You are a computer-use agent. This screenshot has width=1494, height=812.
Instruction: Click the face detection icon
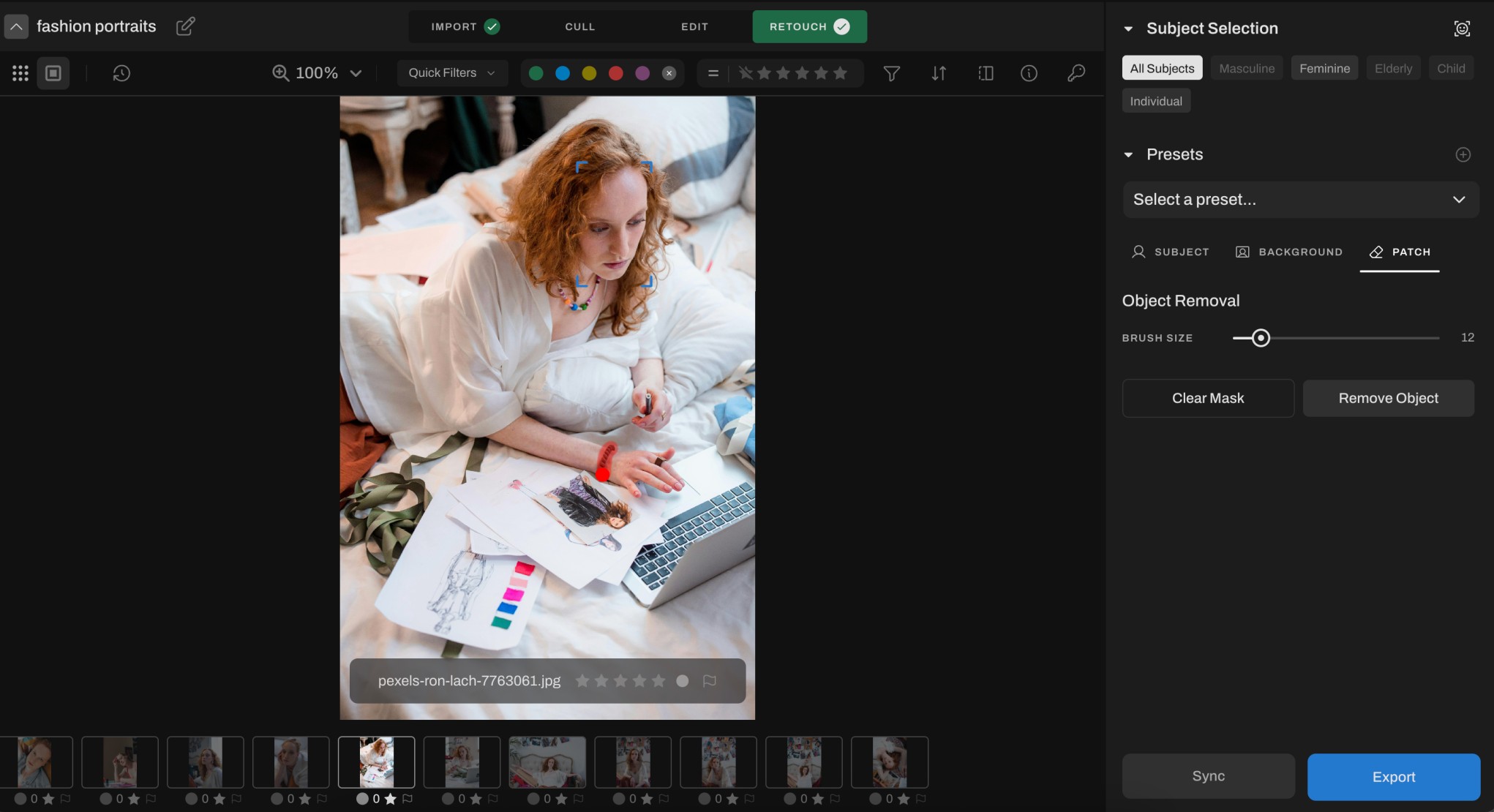[x=1461, y=29]
